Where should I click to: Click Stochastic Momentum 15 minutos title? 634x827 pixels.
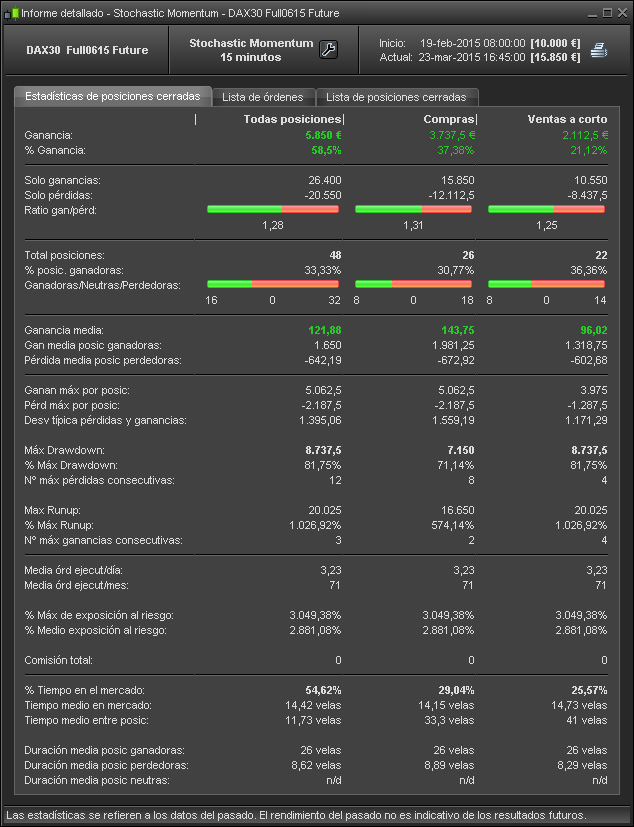click(251, 50)
